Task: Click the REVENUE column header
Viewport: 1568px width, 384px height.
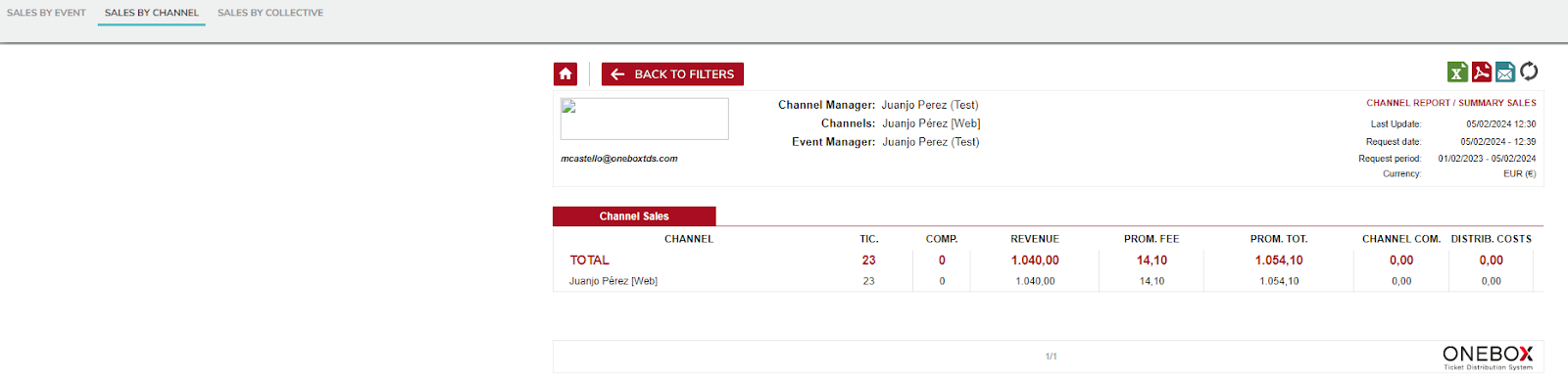Action: (1035, 239)
